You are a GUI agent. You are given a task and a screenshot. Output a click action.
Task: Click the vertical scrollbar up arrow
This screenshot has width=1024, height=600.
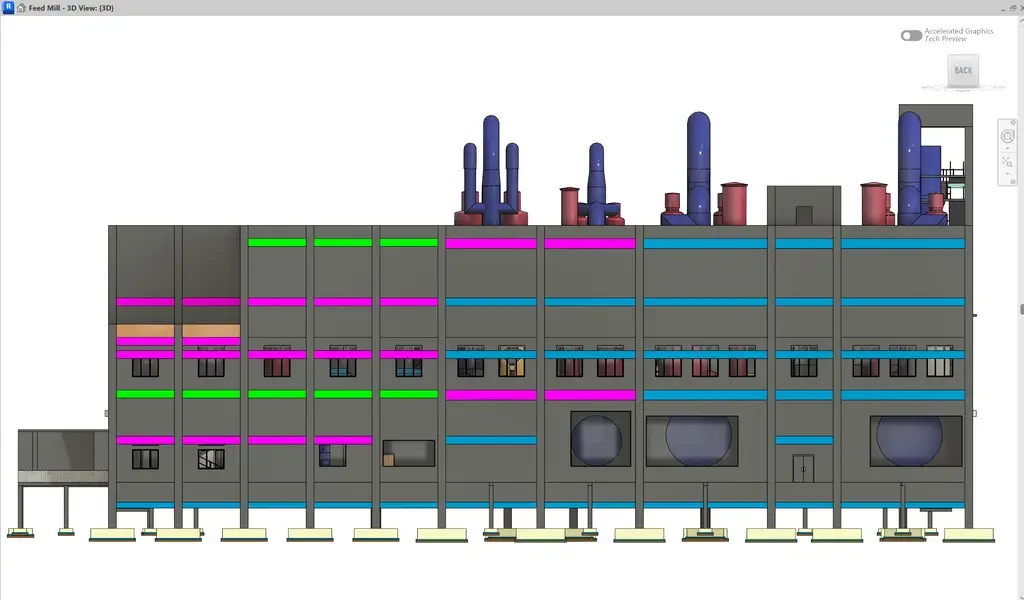[x=1021, y=20]
